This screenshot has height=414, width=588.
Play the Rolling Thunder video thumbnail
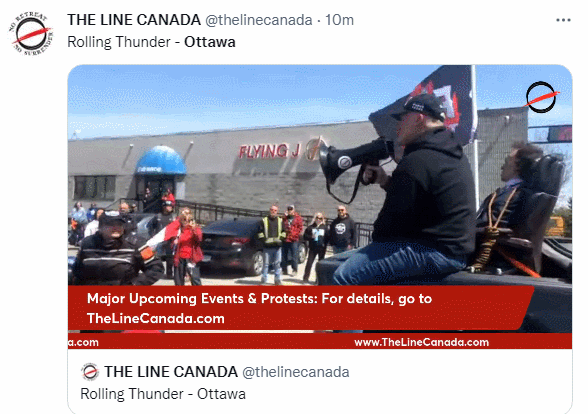[x=320, y=207]
